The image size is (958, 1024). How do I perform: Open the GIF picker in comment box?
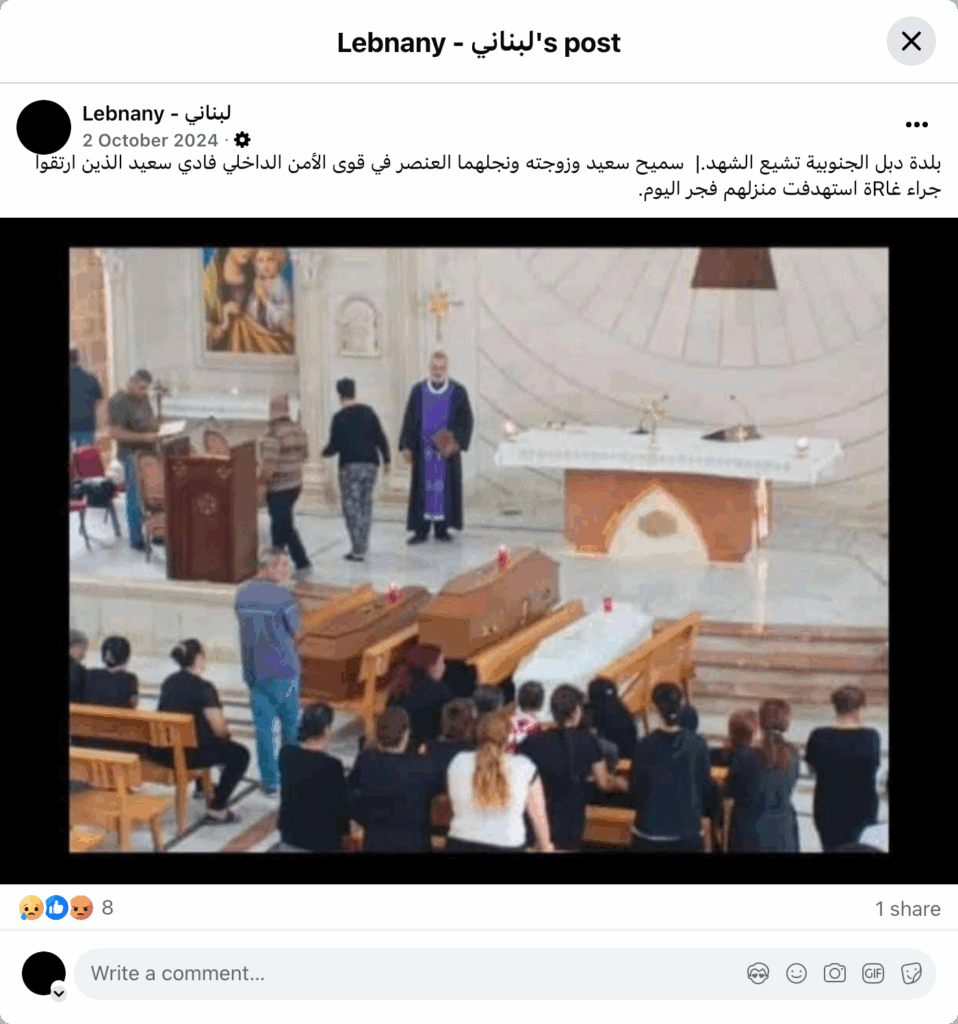point(873,974)
